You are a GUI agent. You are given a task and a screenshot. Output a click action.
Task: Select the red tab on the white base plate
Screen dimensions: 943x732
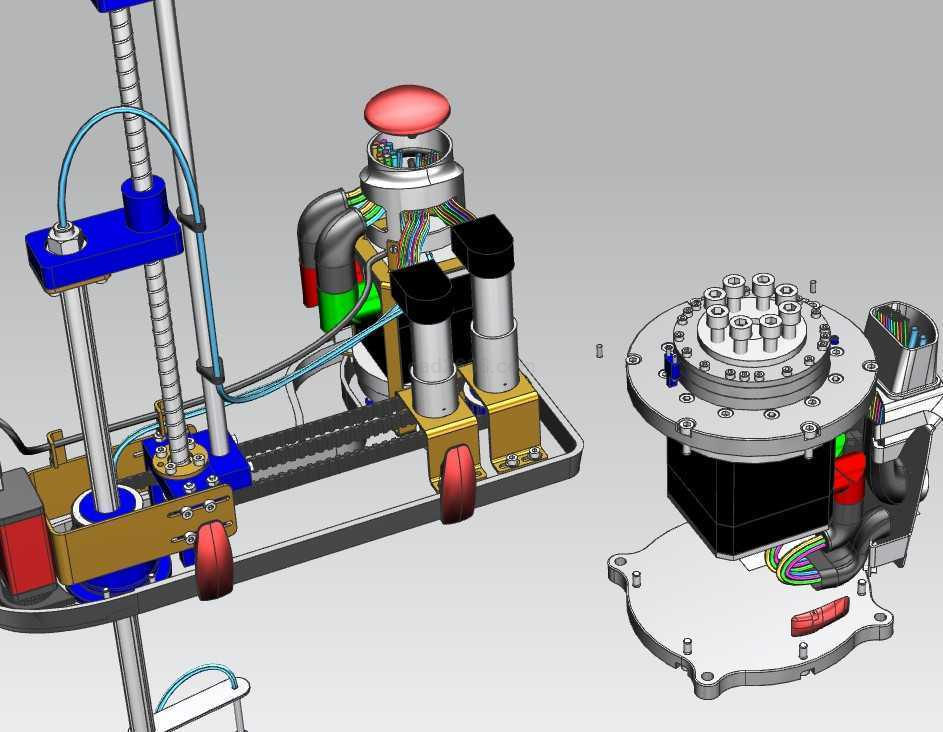pos(820,616)
